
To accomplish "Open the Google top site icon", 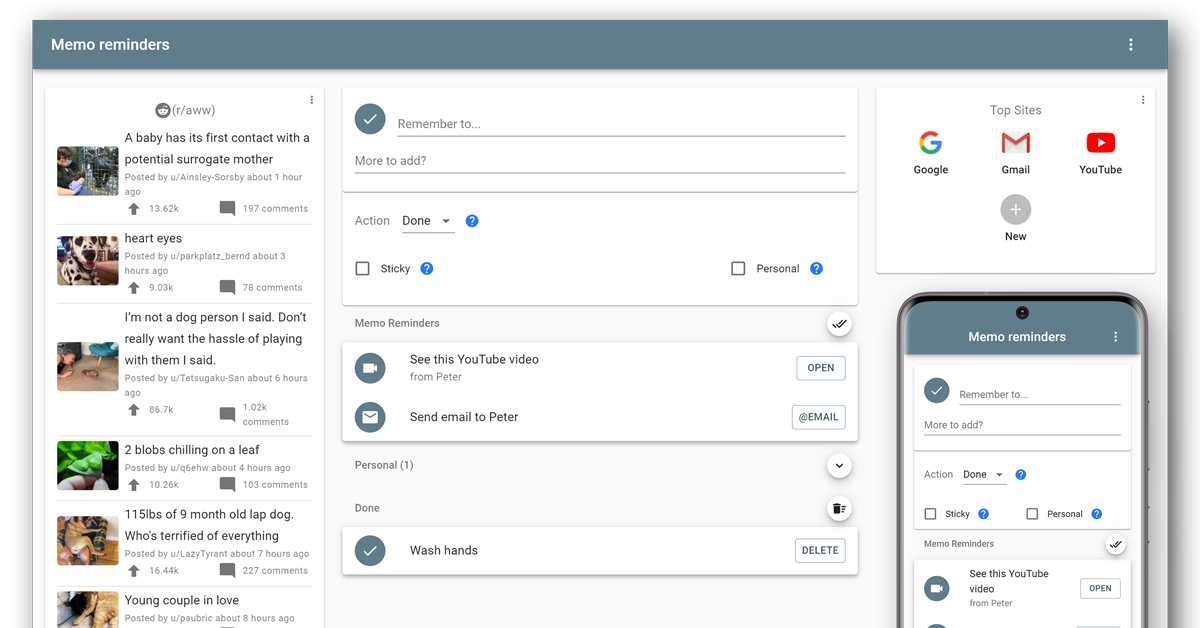I will [x=930, y=144].
